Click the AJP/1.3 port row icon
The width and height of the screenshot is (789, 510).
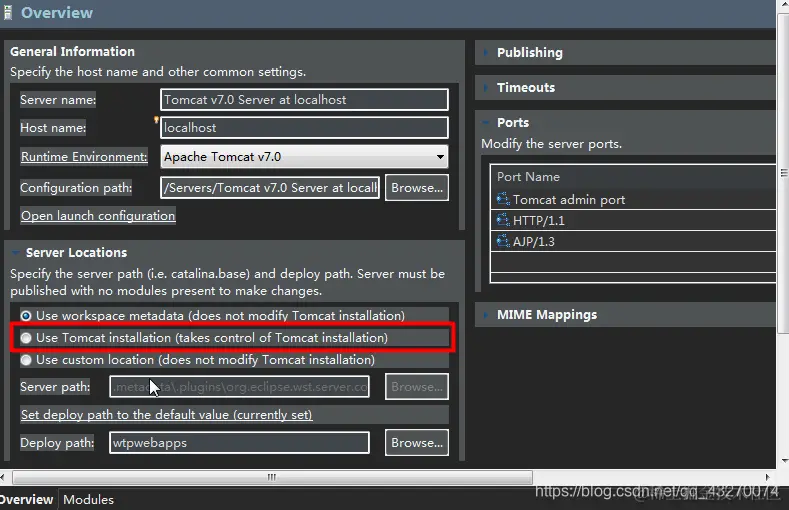point(503,241)
